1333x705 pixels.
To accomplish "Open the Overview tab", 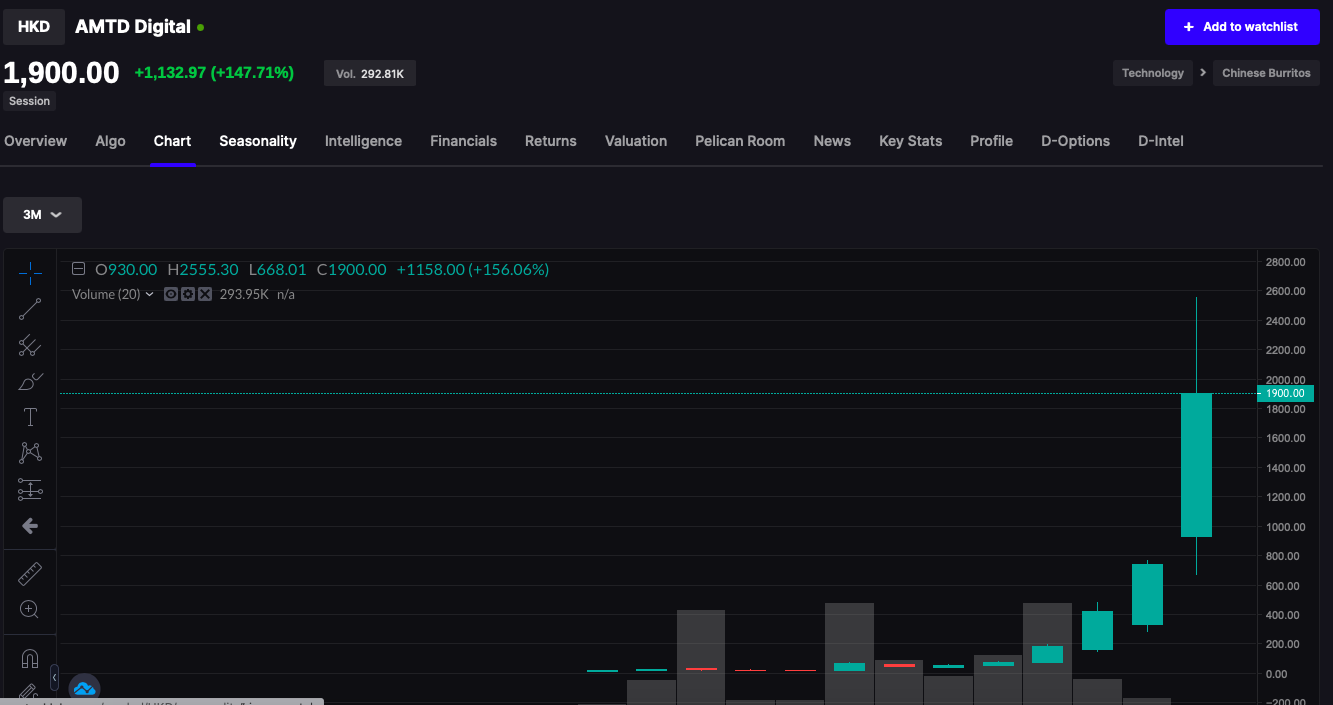I will pyautogui.click(x=35, y=141).
